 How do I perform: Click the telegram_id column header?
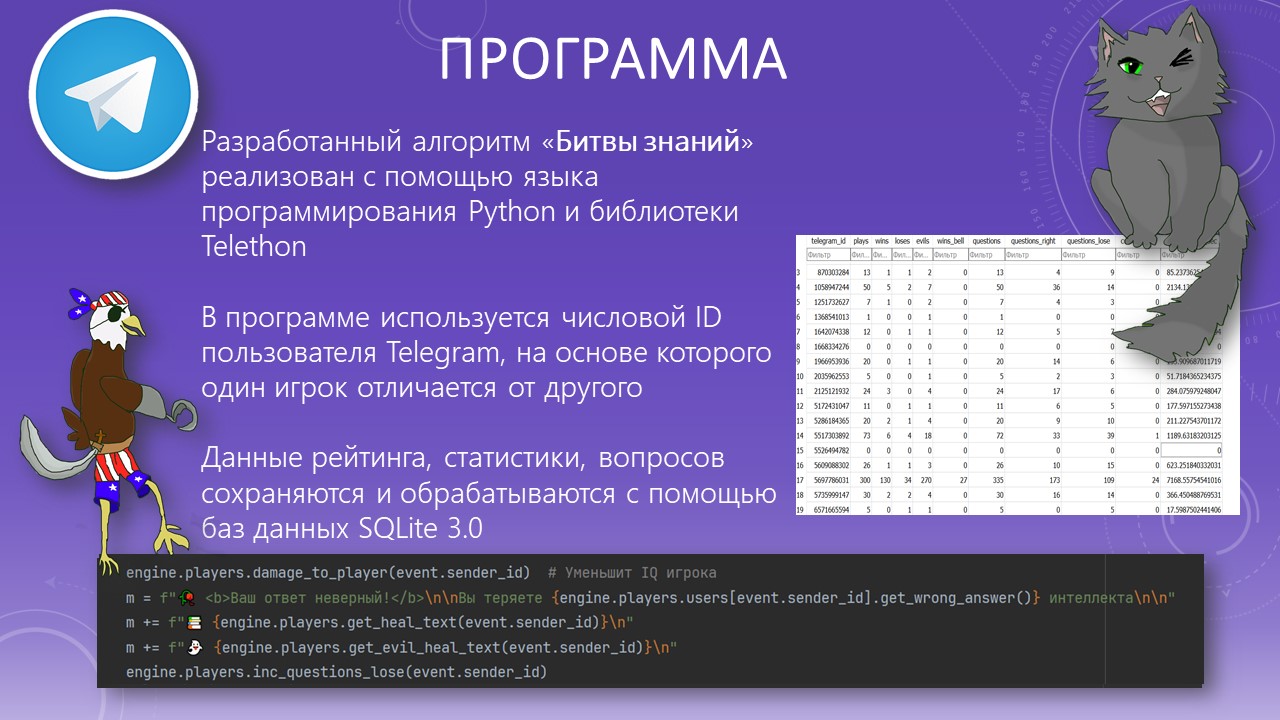[x=828, y=241]
